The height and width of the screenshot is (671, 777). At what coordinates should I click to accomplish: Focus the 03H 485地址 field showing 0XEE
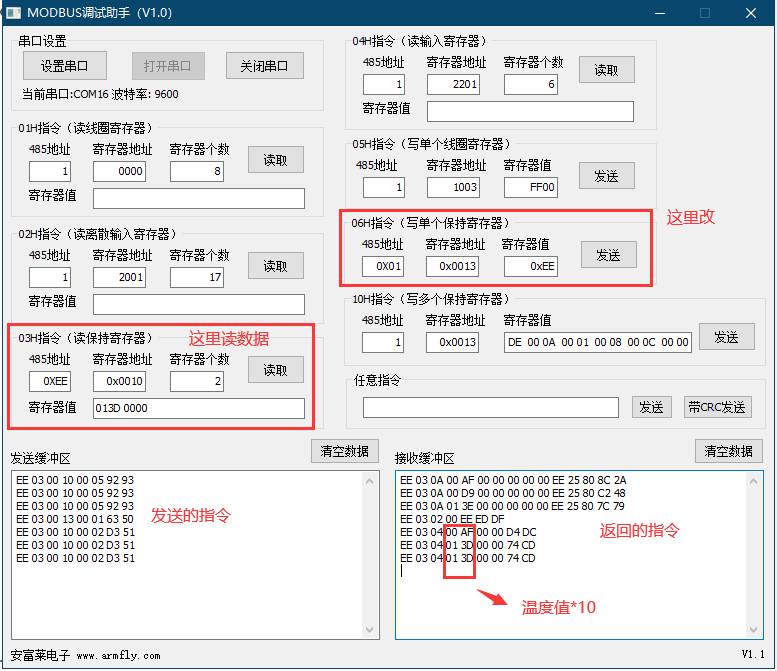[50, 382]
